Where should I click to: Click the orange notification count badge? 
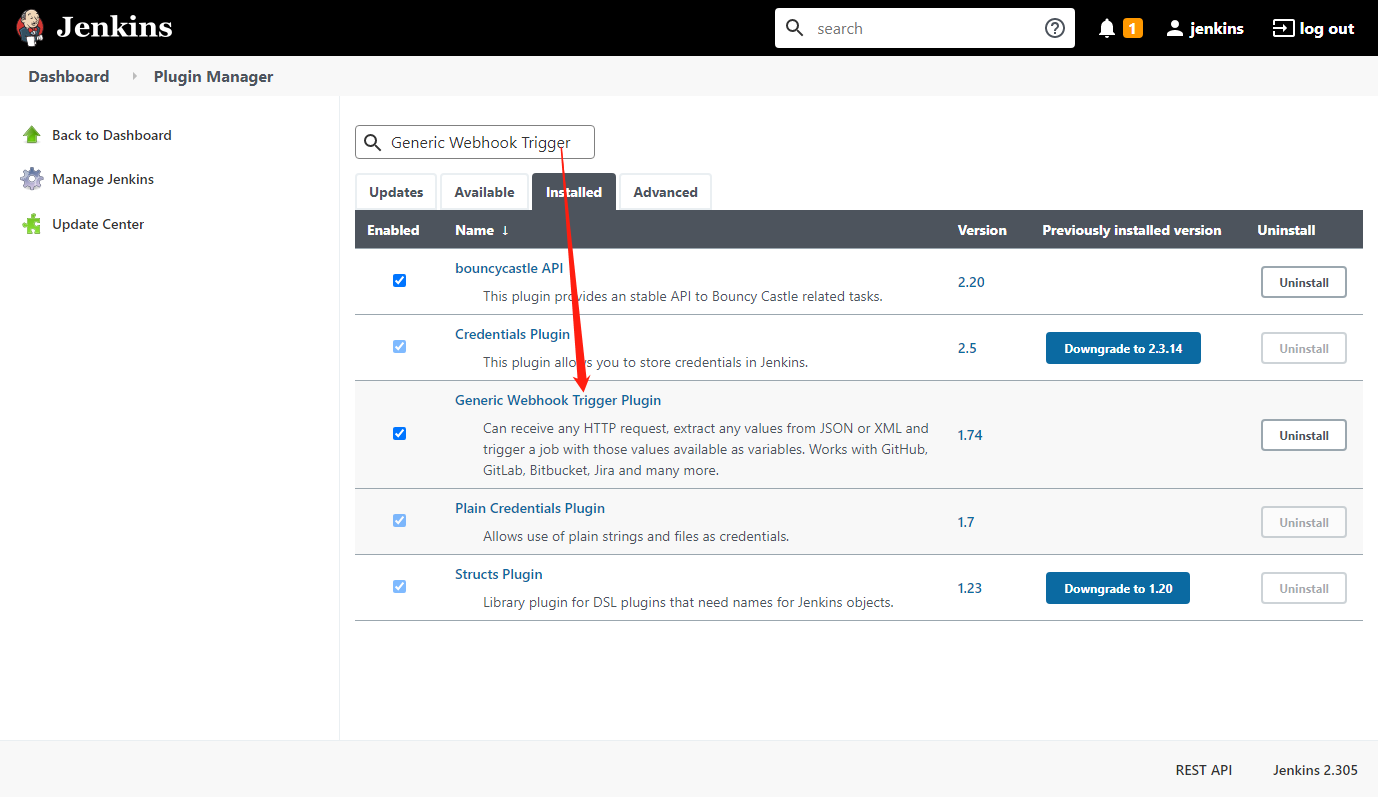1133,28
